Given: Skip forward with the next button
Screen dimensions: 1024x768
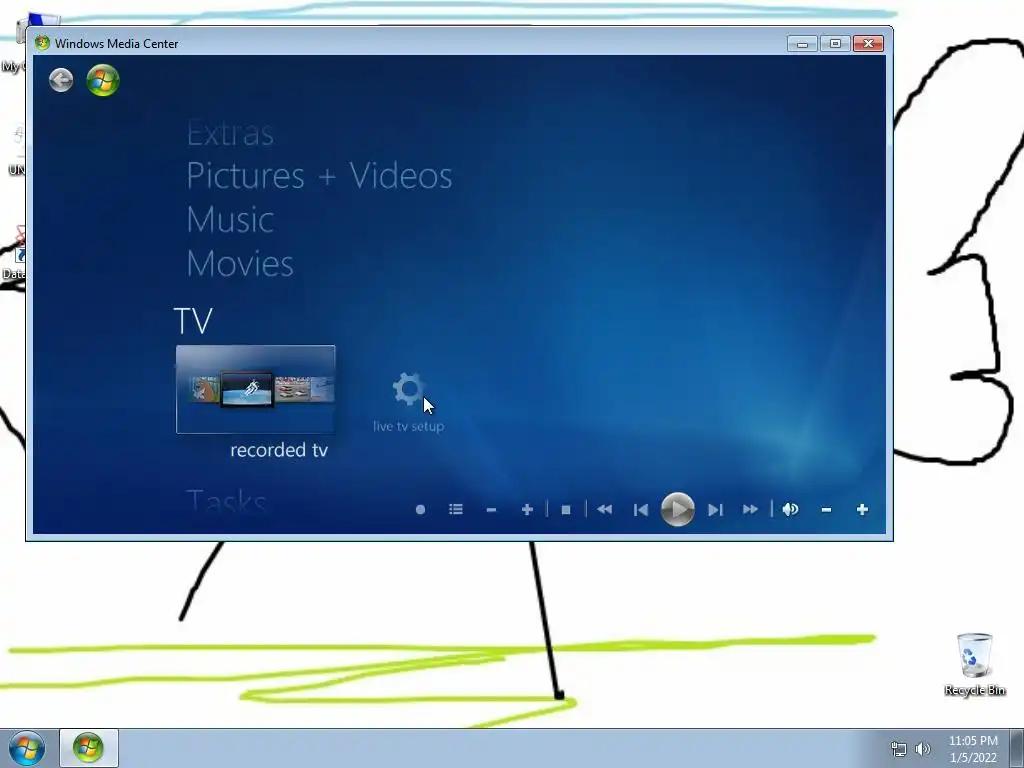Looking at the screenshot, I should pyautogui.click(x=715, y=509).
